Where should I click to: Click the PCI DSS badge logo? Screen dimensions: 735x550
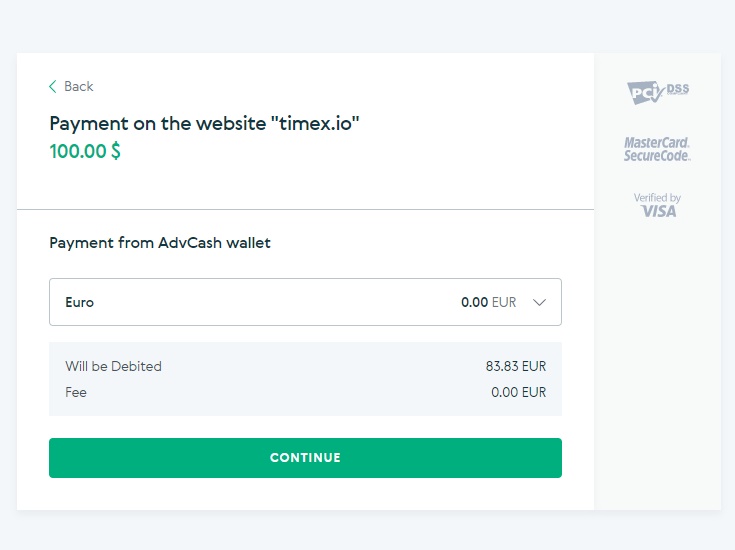[x=658, y=92]
